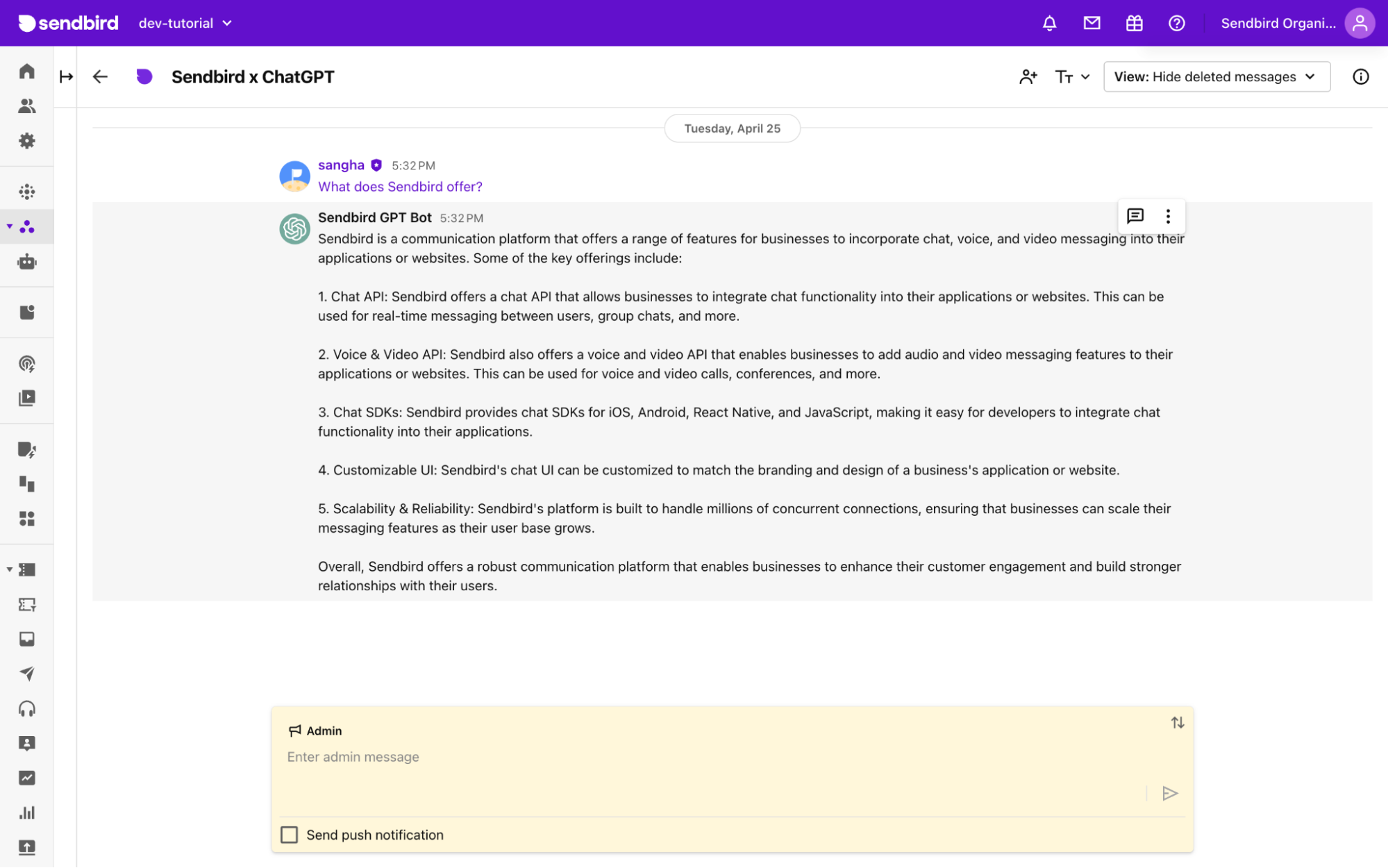1388x868 pixels.
Task: Reply in thread on bot message
Action: pos(1135,216)
